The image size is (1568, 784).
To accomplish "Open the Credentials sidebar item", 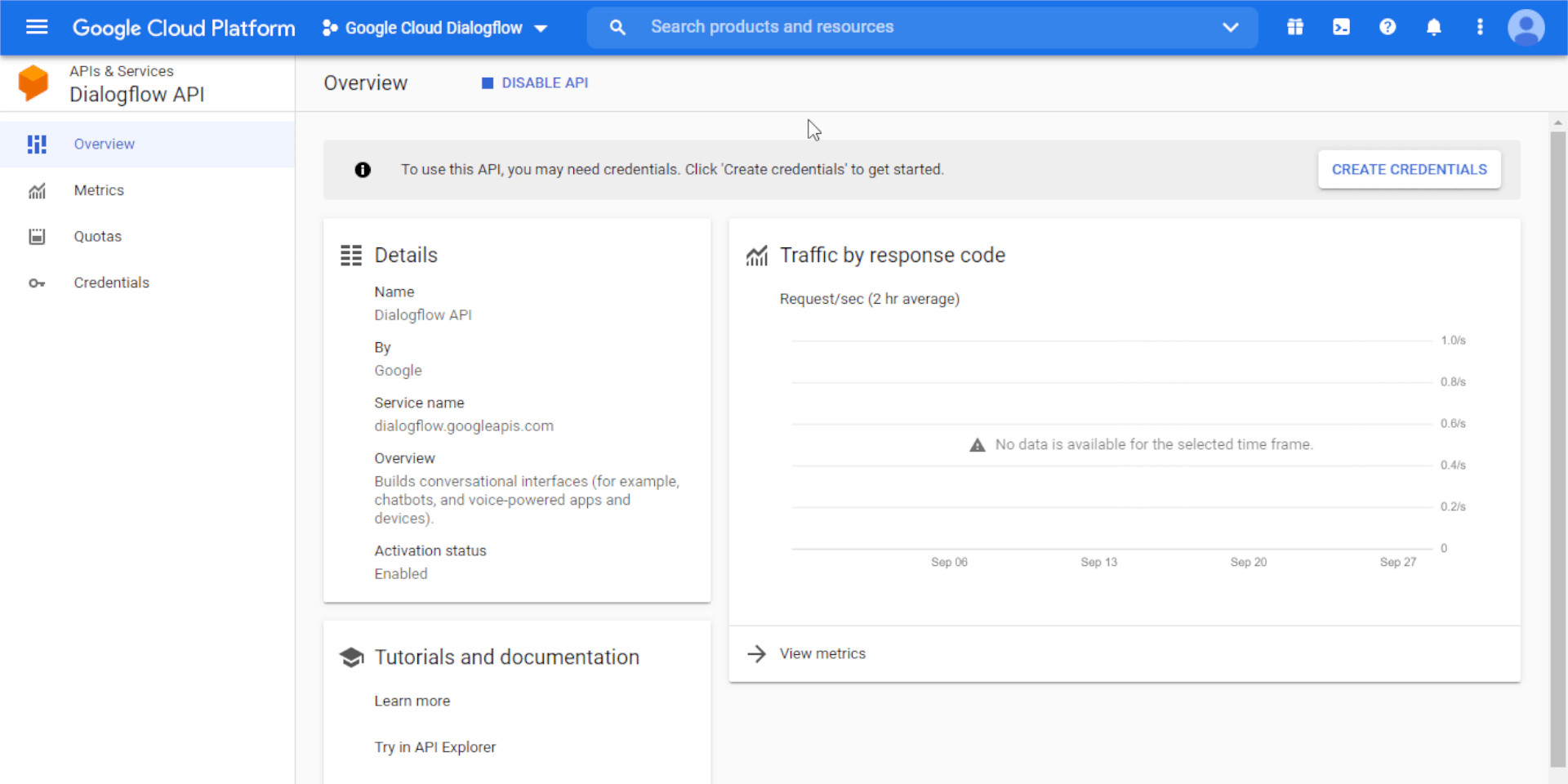I will 112,283.
